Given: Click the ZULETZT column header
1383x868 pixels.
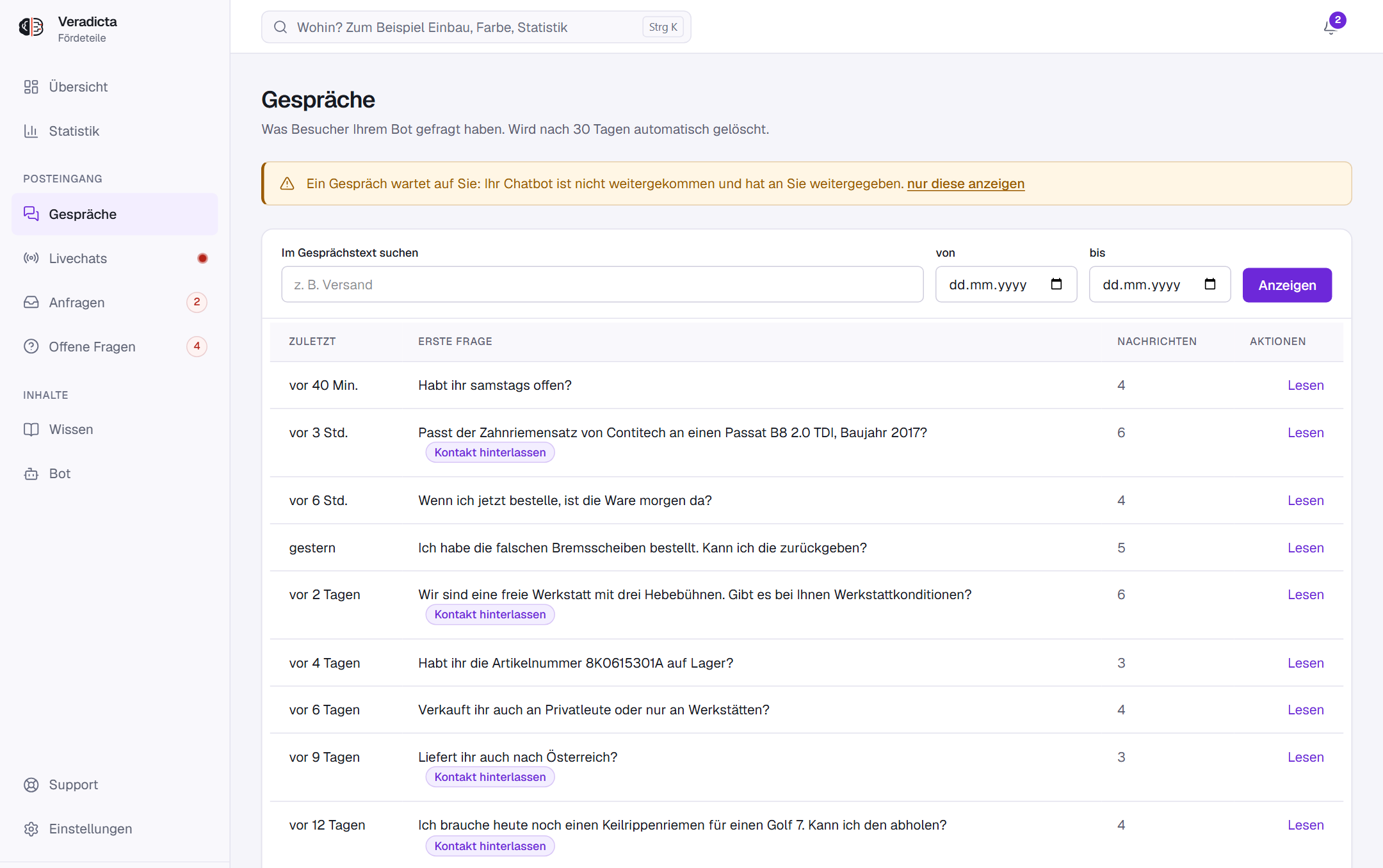Looking at the screenshot, I should 312,342.
